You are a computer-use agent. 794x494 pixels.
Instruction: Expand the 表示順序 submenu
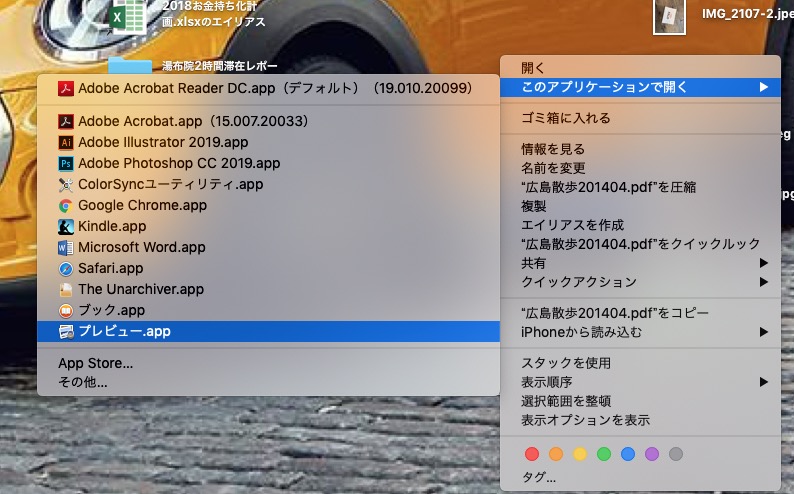pos(640,382)
